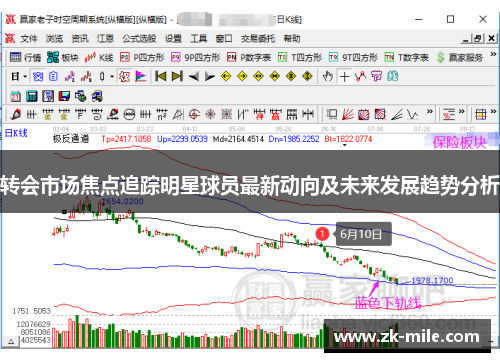This screenshot has height=362, width=500.
Task: Open the calendar 21 icon
Action: coord(15,96)
